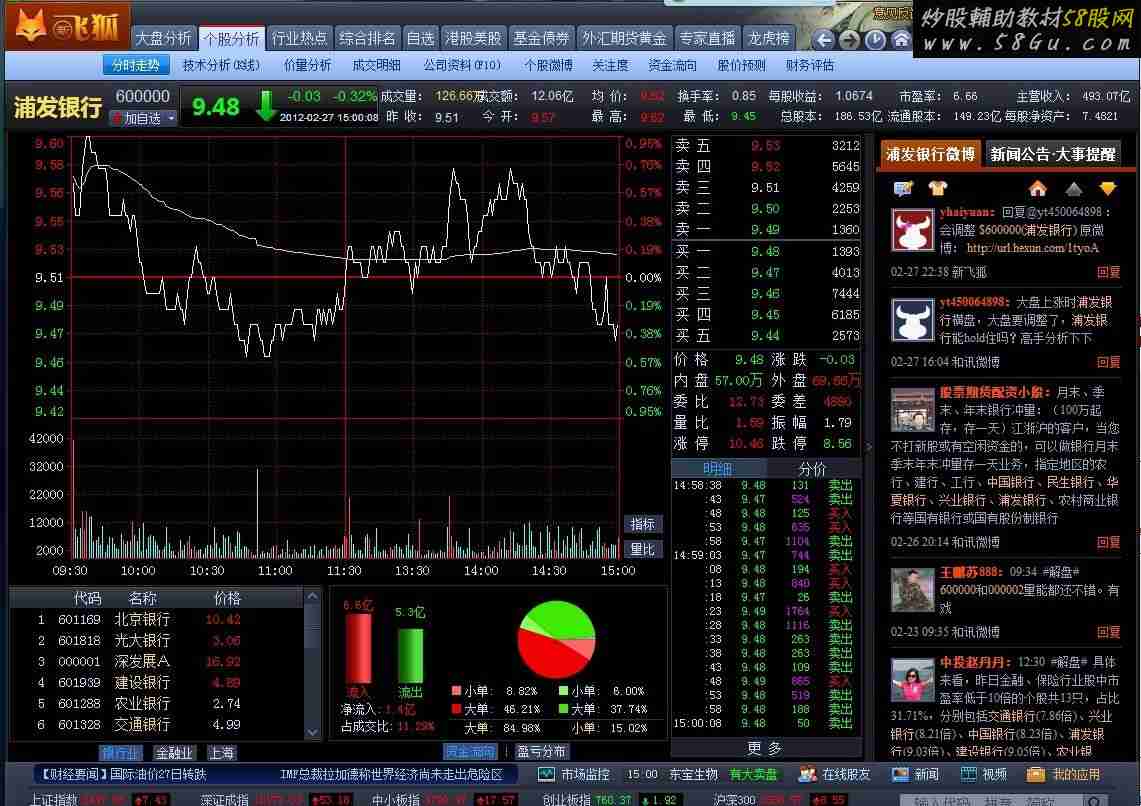
Task: Open the url.hexun.com link in yhaiyuan's post
Action: pyautogui.click(x=1033, y=248)
